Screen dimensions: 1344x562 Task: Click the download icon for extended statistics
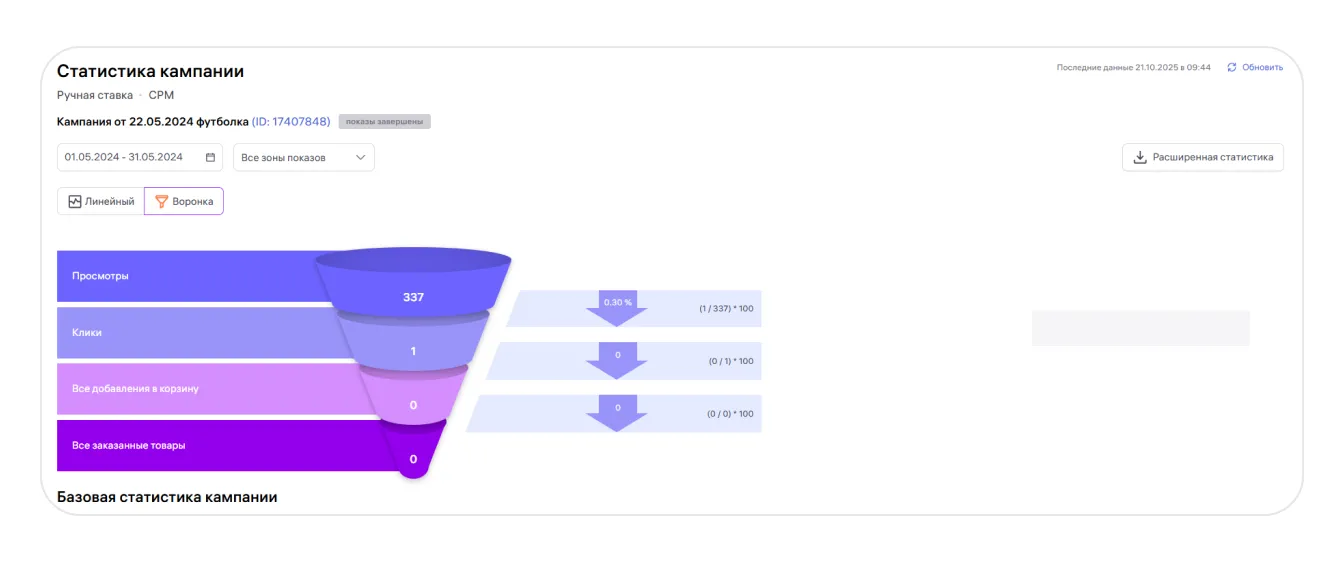(x=1139, y=157)
